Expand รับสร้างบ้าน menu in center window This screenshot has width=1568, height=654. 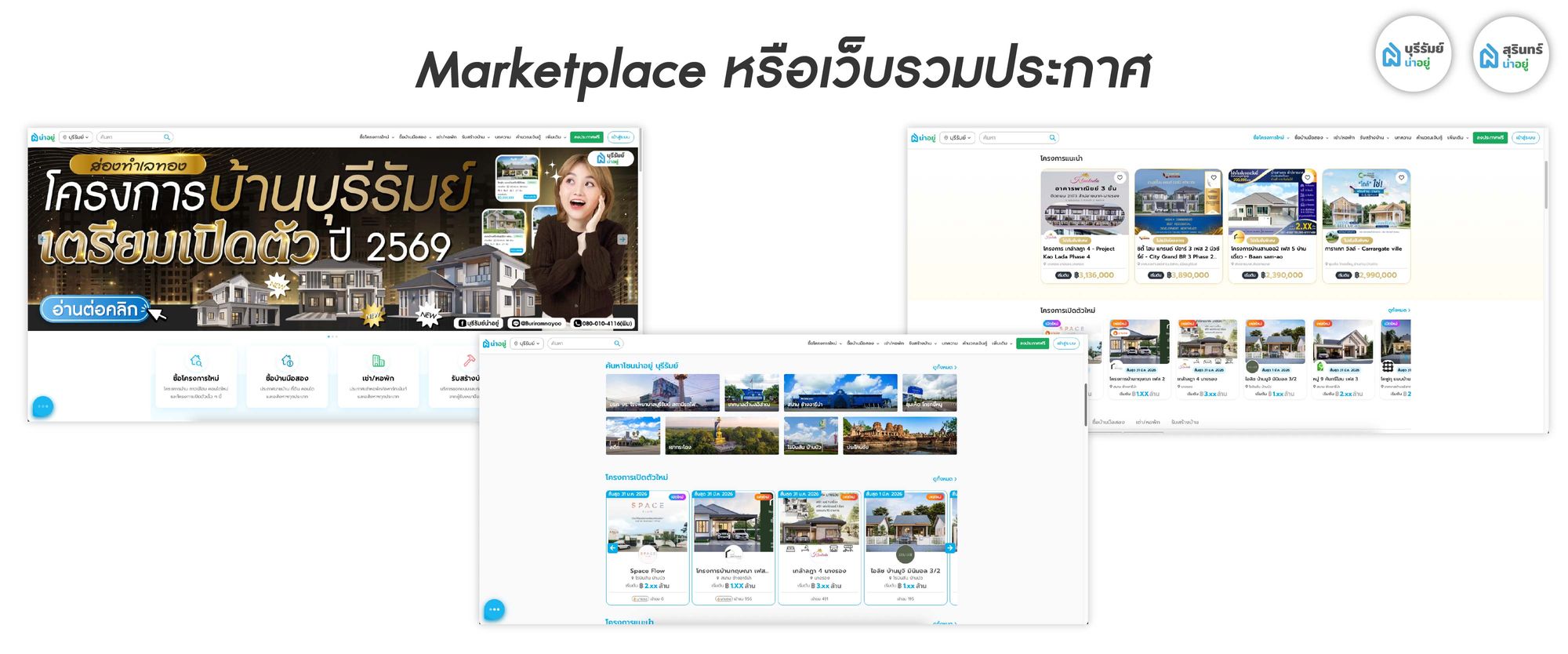point(923,343)
